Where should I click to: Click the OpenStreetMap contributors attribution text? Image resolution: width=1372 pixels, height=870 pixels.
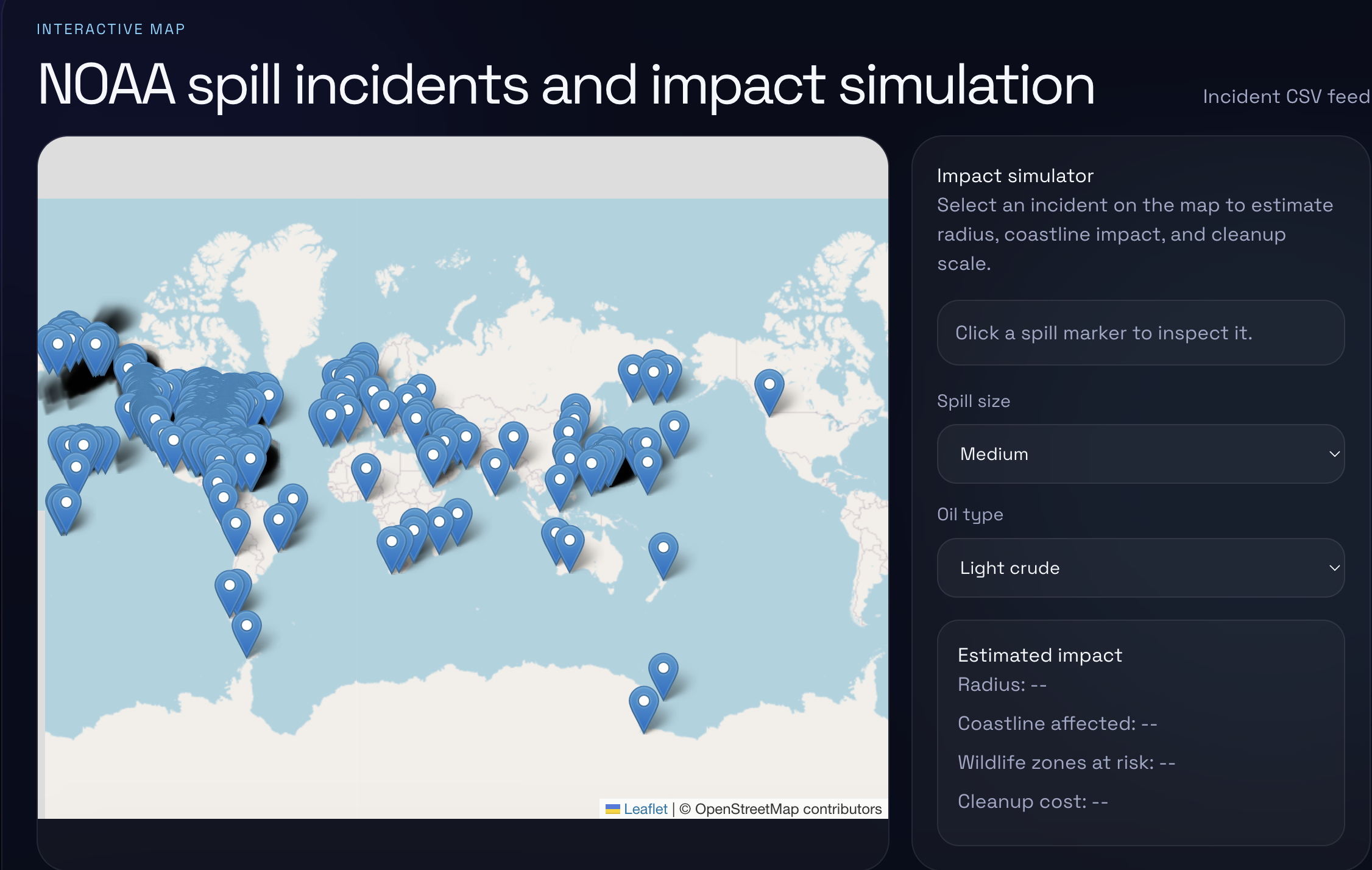point(788,809)
